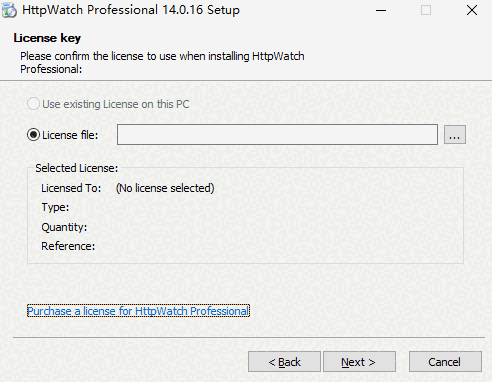Image resolution: width=492 pixels, height=382 pixels.
Task: Open 'Purchase a license for HttpWatch Professional' link
Action: pos(138,311)
